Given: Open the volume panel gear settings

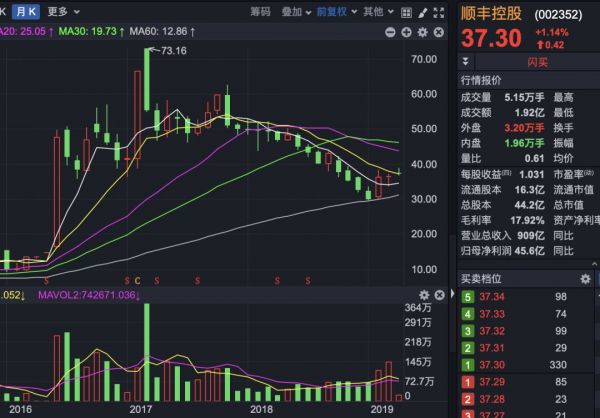Looking at the screenshot, I should pyautogui.click(x=424, y=295).
